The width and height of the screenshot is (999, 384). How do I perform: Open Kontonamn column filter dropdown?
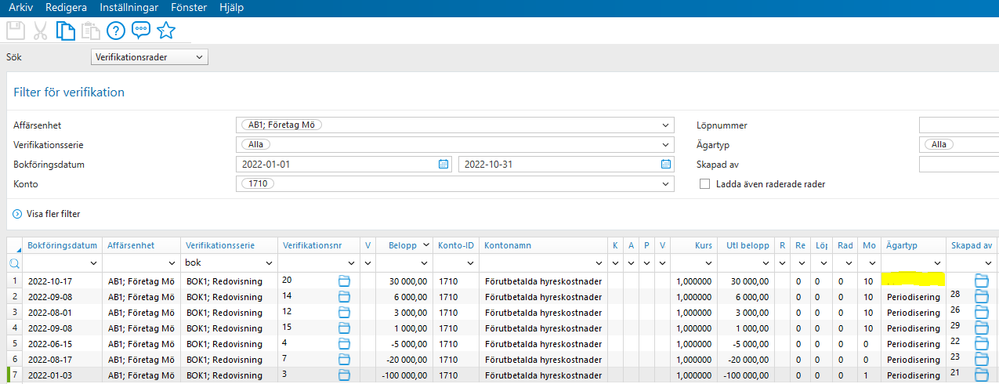click(600, 263)
